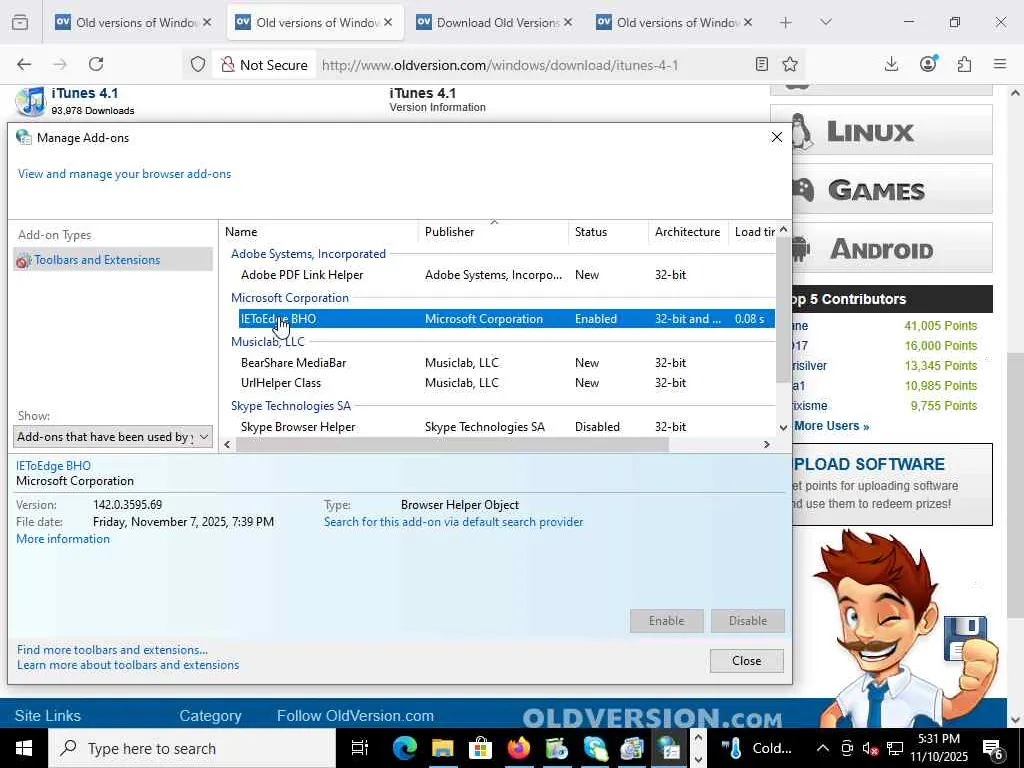Screen dimensions: 1024x768
Task: Open the extensions puzzle-piece icon
Action: point(964,64)
